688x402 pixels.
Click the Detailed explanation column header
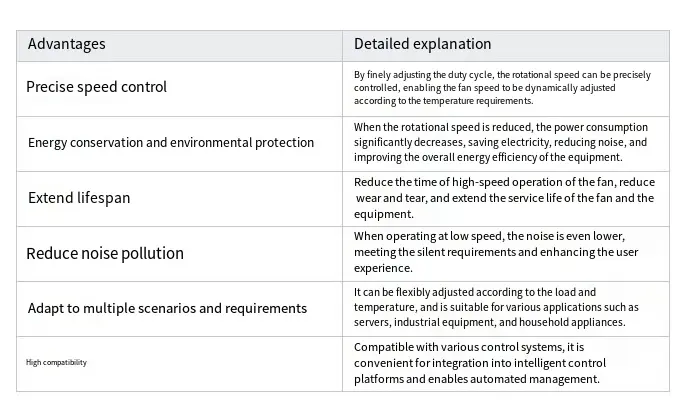click(x=422, y=44)
